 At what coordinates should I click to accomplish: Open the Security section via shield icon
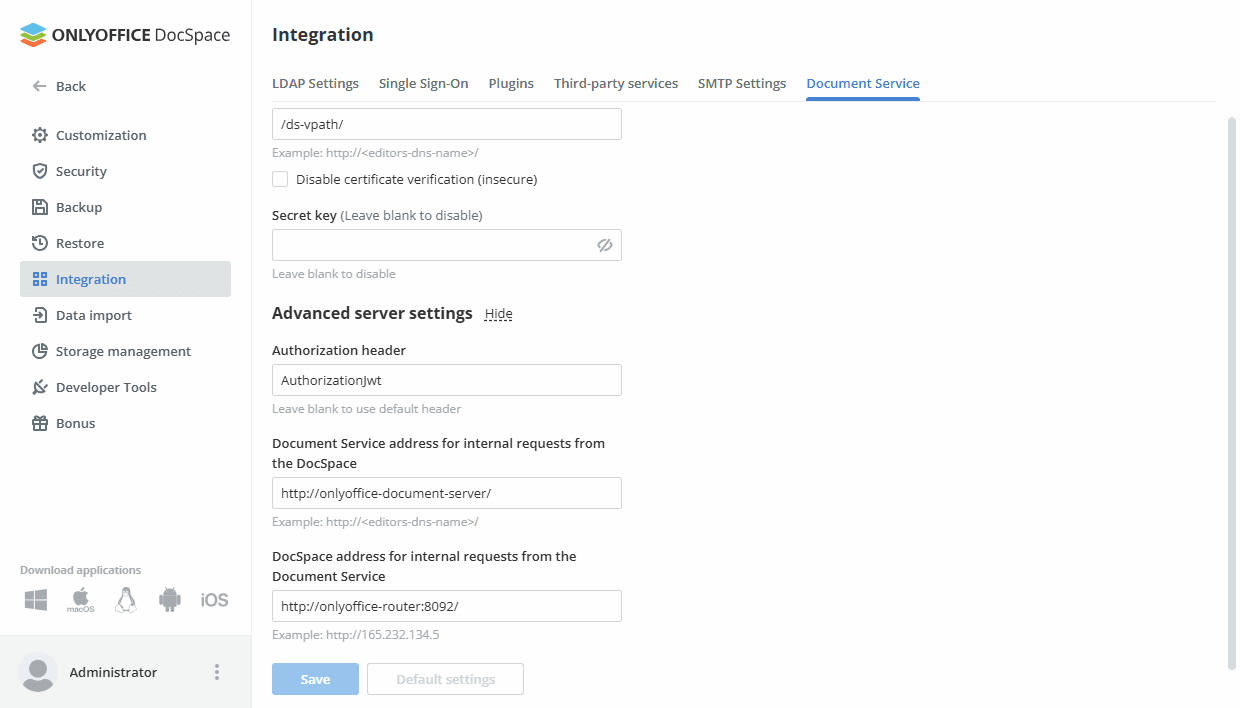[38, 171]
